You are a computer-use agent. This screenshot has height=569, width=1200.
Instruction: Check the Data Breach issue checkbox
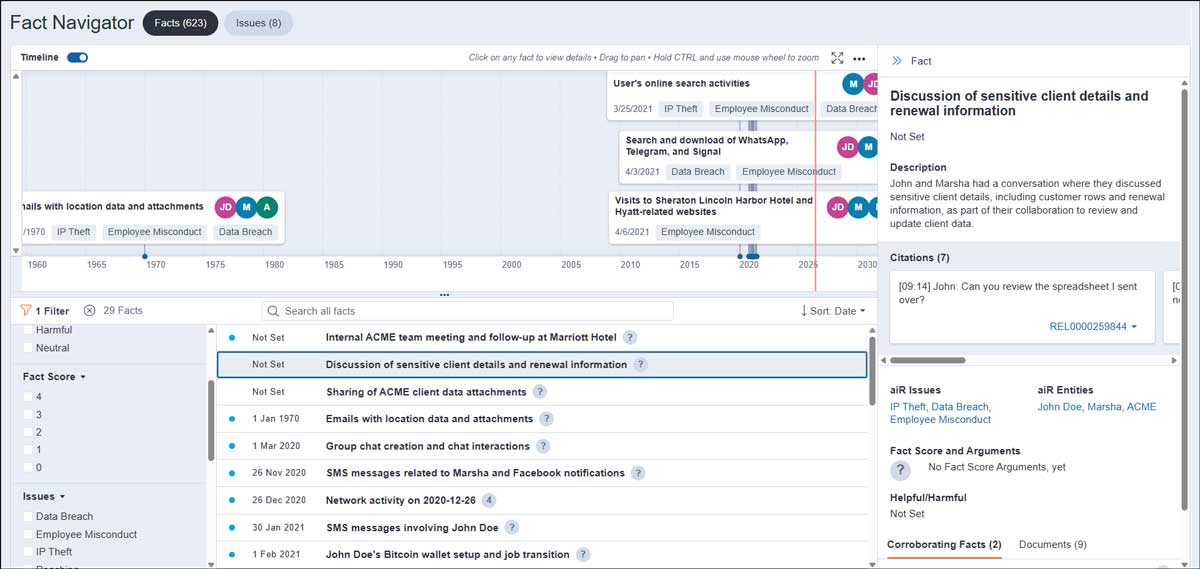pyautogui.click(x=28, y=517)
